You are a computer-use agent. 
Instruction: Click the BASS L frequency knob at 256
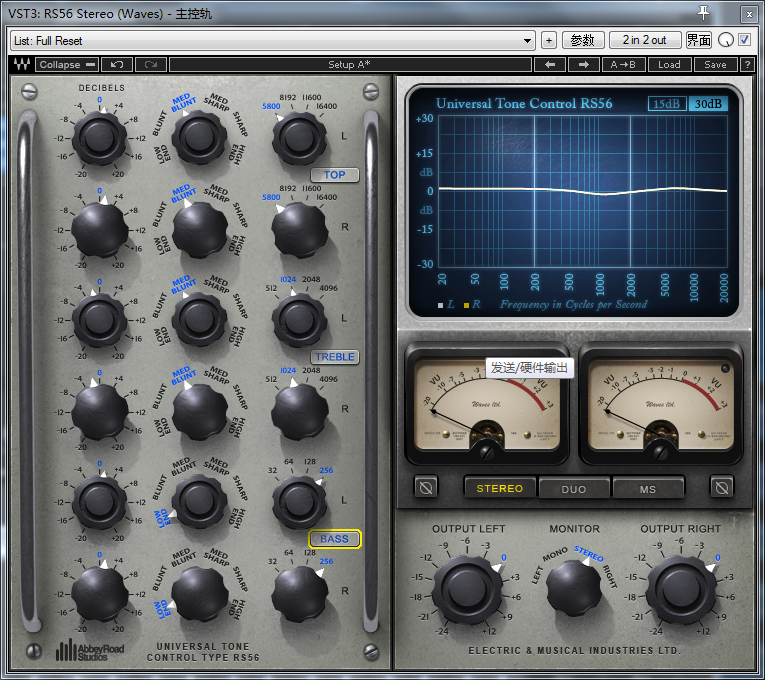pyautogui.click(x=300, y=502)
